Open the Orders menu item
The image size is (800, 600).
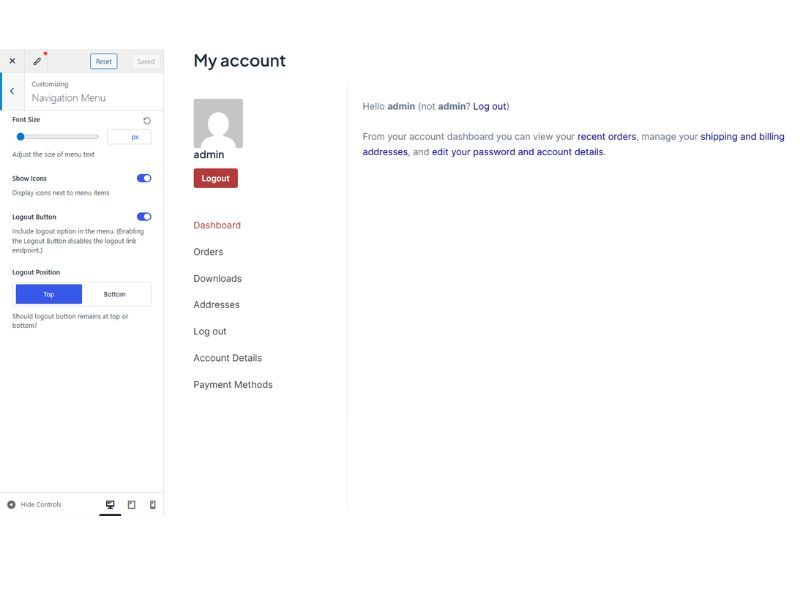click(x=209, y=251)
